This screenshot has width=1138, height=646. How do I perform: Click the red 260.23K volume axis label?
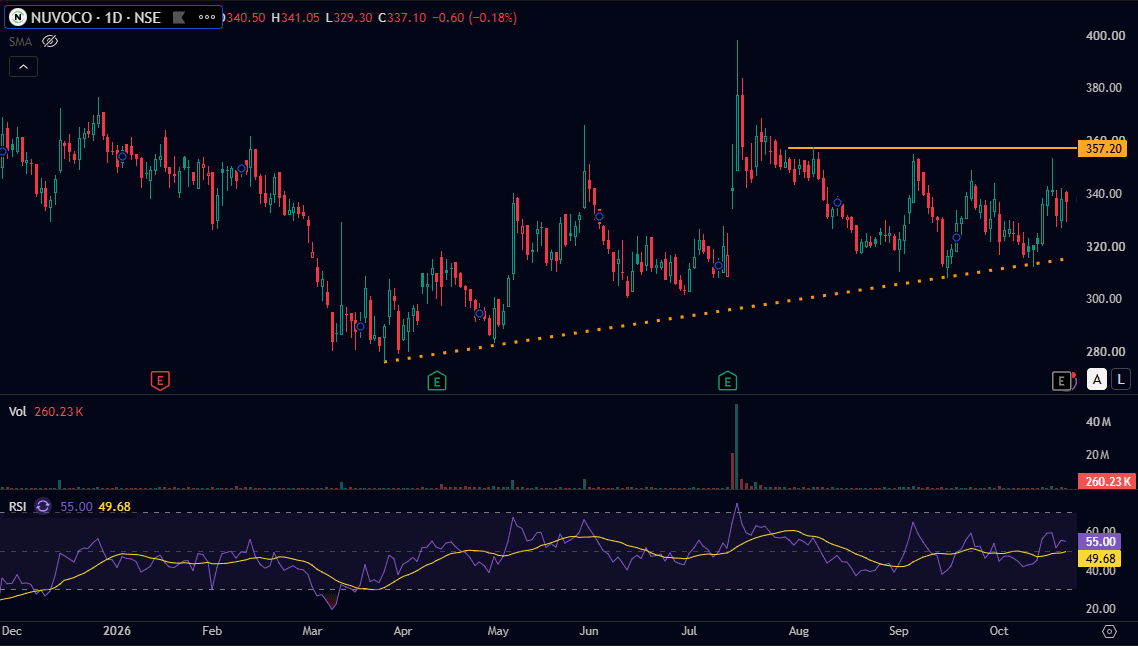coord(1106,481)
